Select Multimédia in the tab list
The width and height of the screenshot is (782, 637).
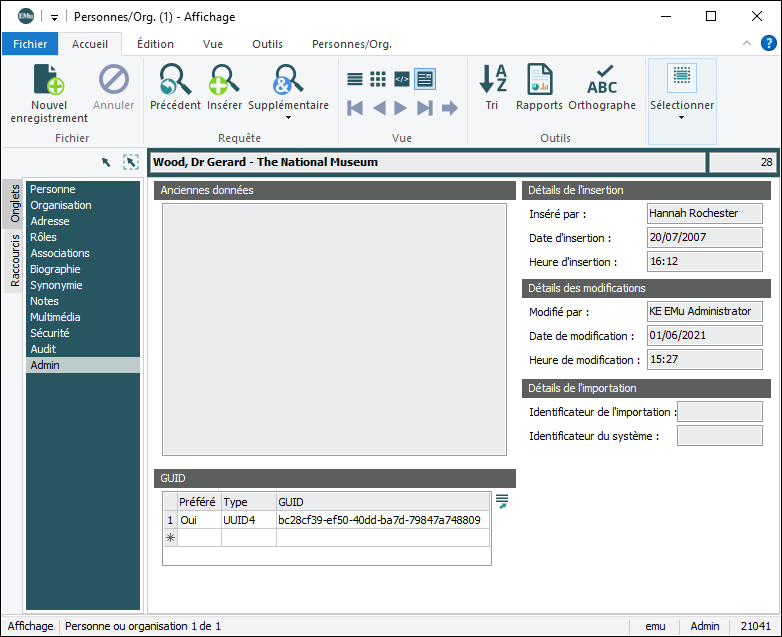[58, 317]
